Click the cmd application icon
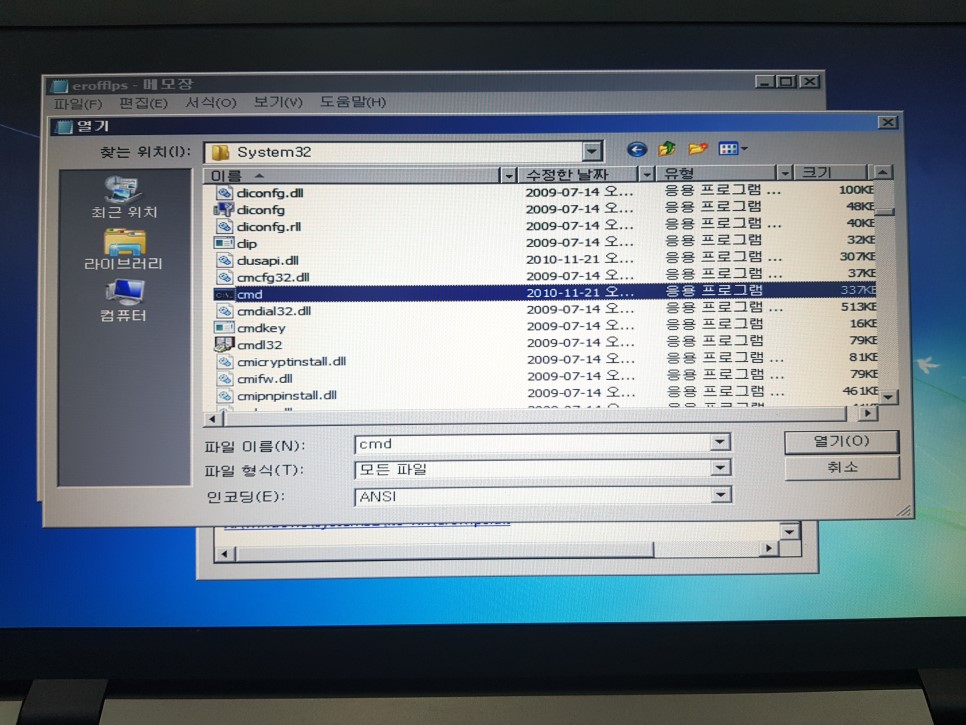The image size is (966, 725). coord(223,294)
